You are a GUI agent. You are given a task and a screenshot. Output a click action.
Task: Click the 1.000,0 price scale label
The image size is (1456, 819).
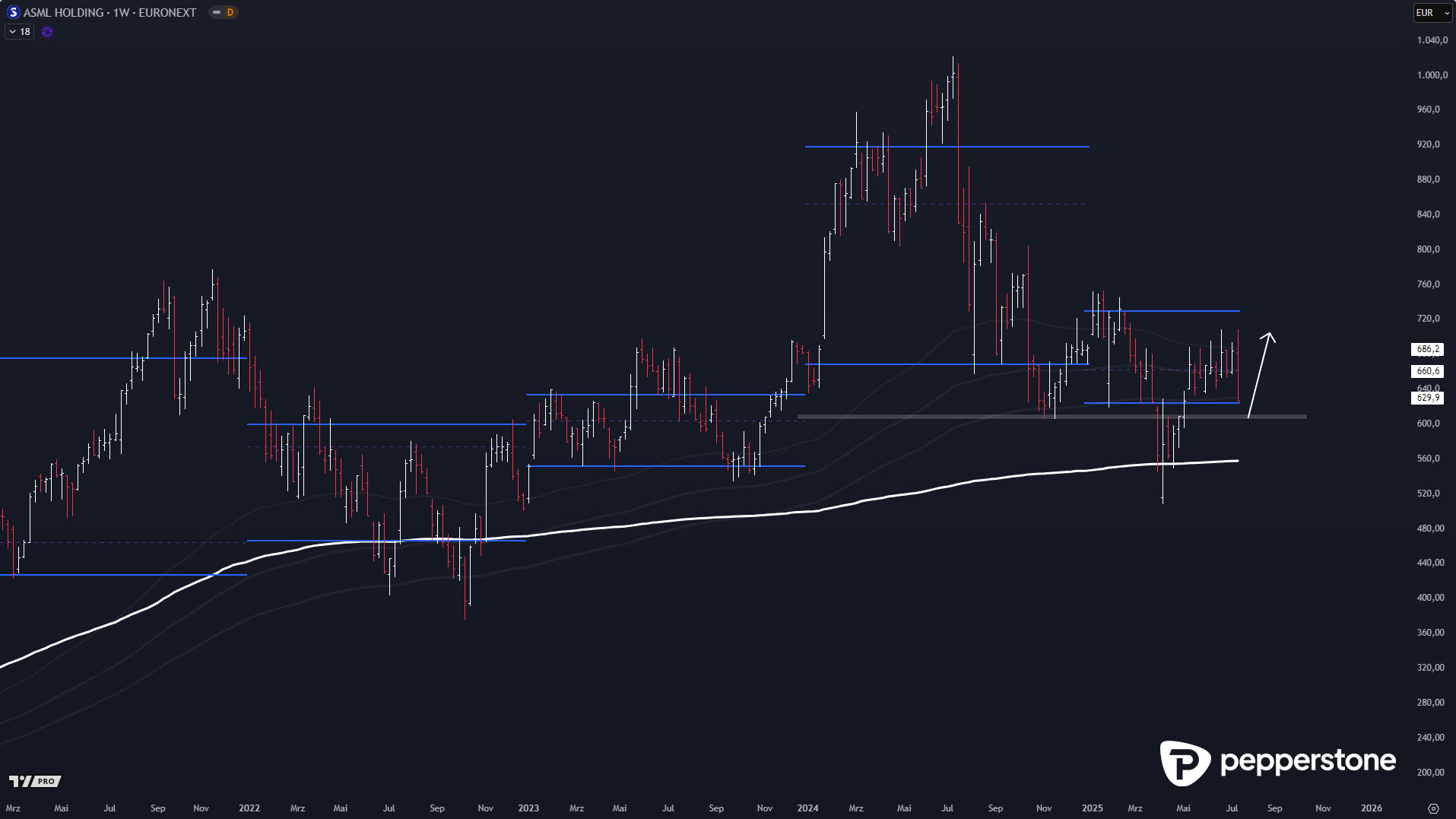pos(1432,75)
